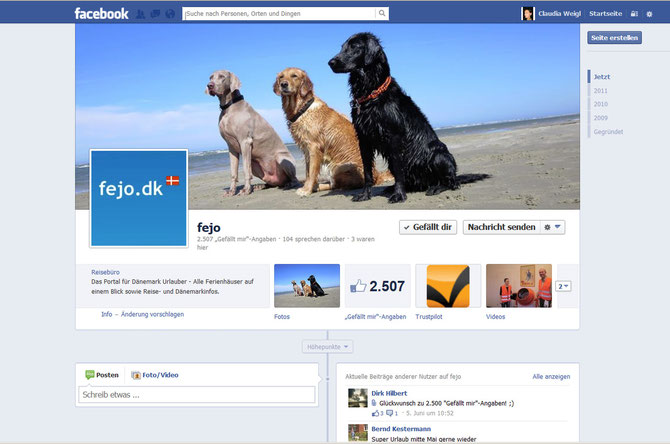This screenshot has width=670, height=444.
Task: Open Dirk Hilbert's name link
Action: tap(389, 393)
